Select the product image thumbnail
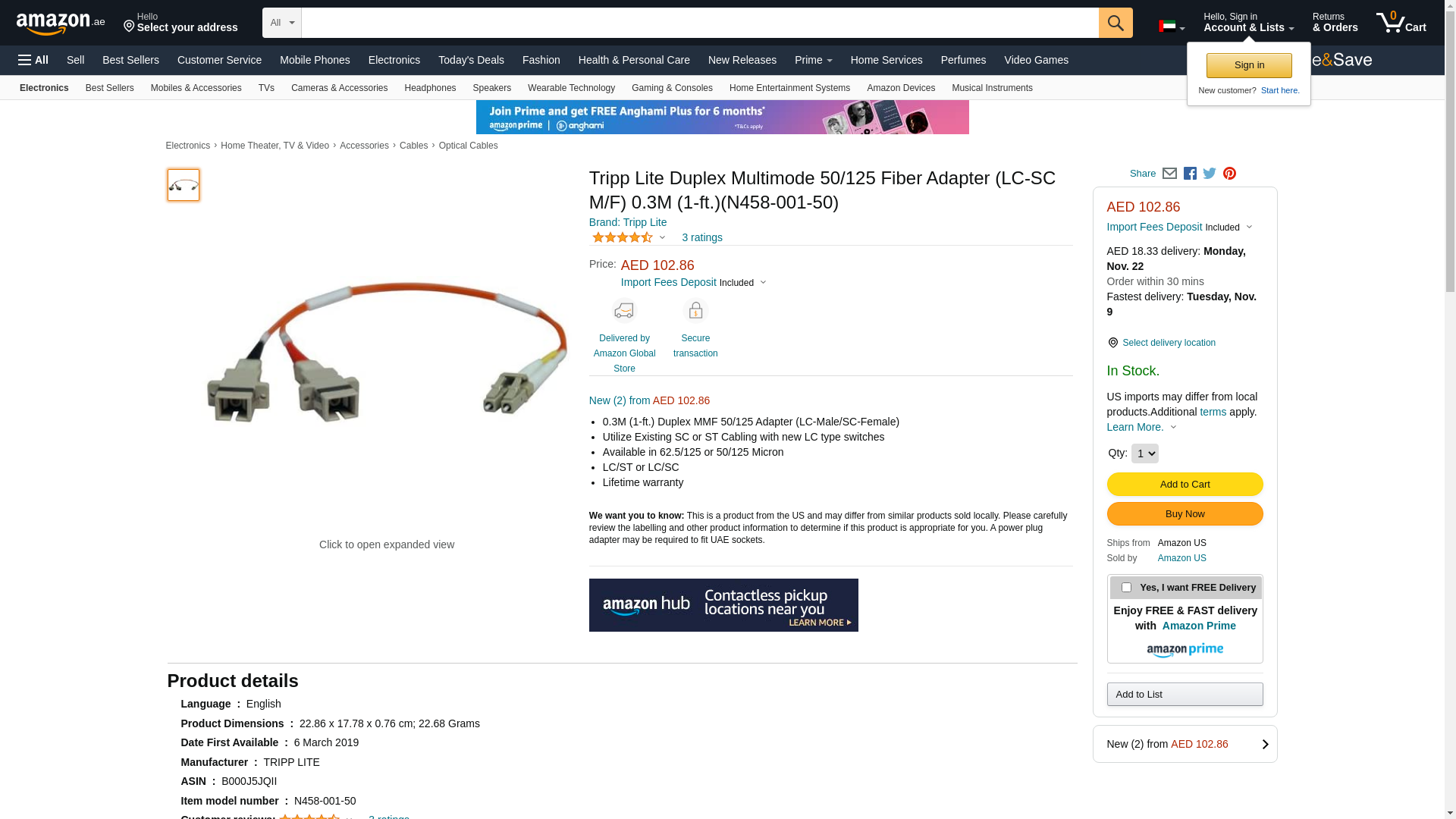 [x=184, y=185]
